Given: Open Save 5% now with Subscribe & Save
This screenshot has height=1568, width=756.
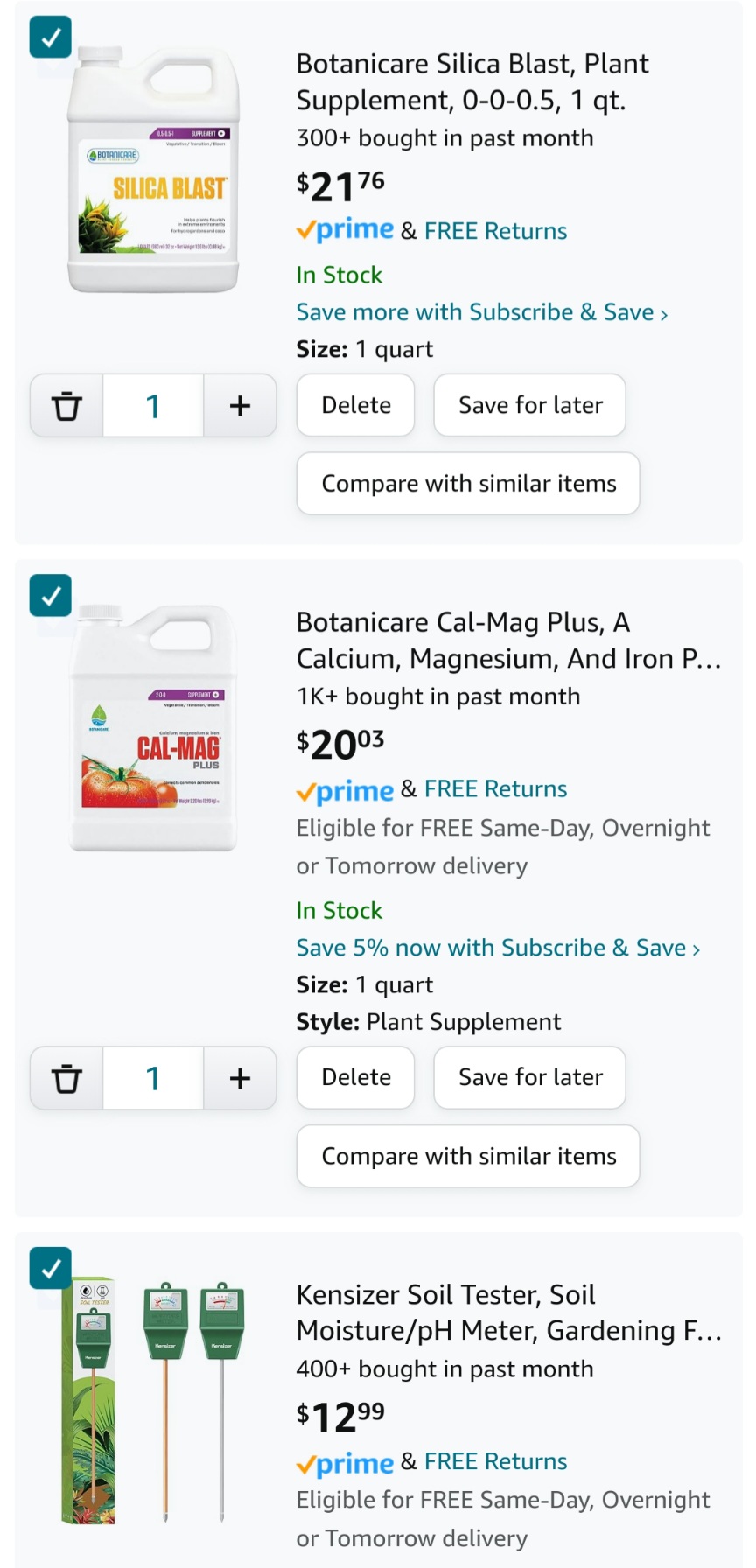Looking at the screenshot, I should click(497, 948).
